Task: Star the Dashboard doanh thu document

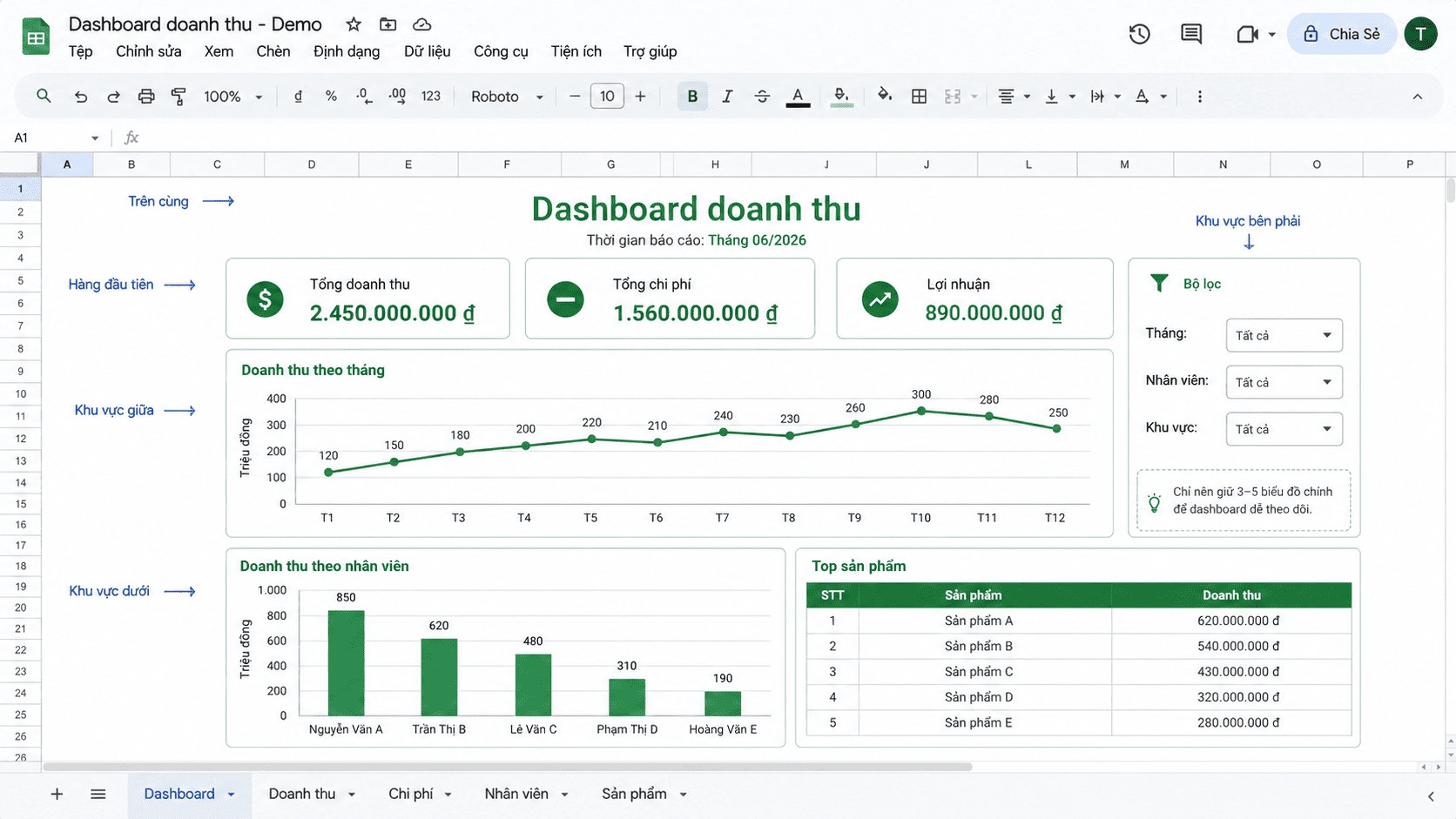Action: point(354,24)
